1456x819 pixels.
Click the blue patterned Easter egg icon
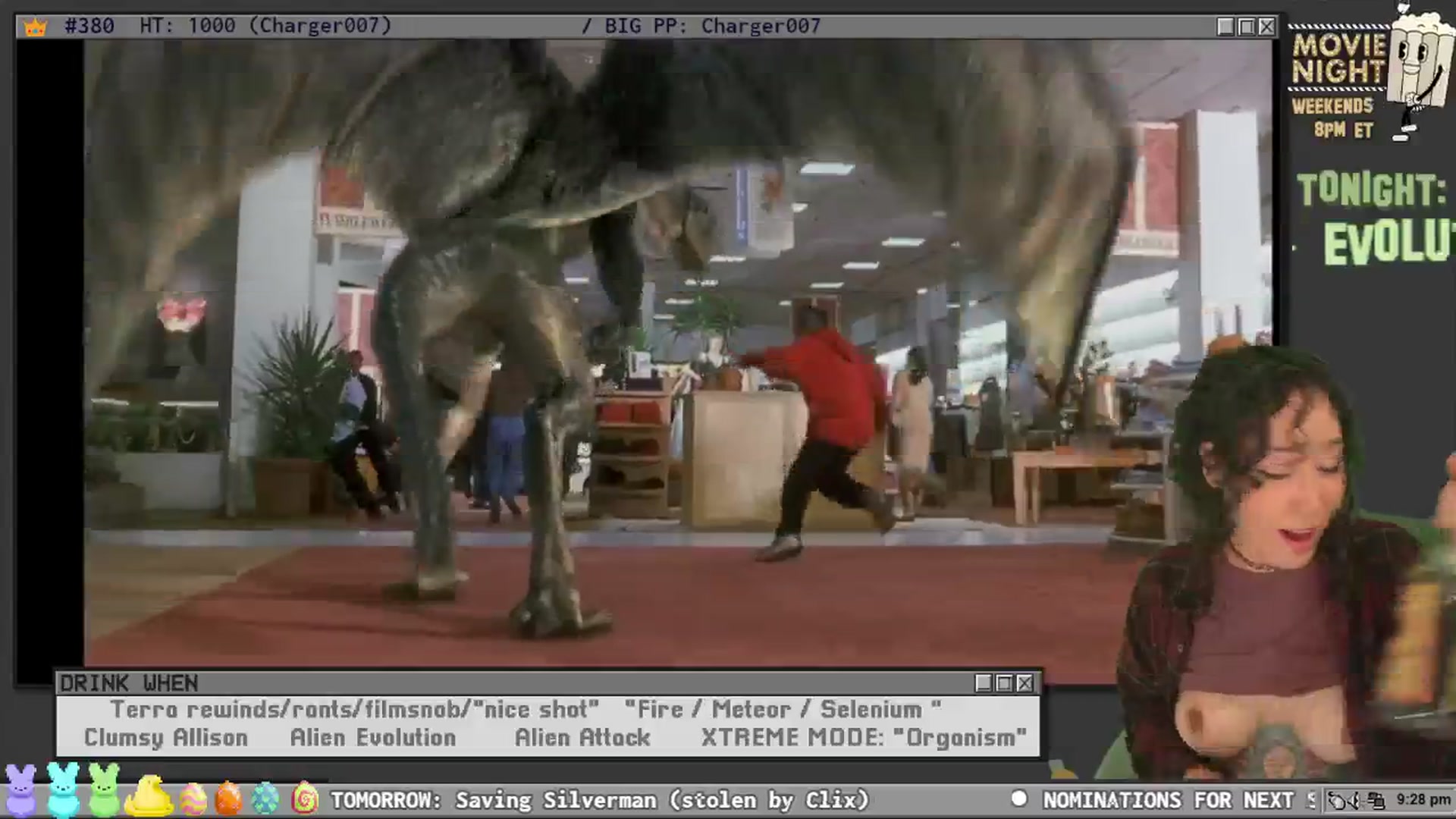pos(265,799)
